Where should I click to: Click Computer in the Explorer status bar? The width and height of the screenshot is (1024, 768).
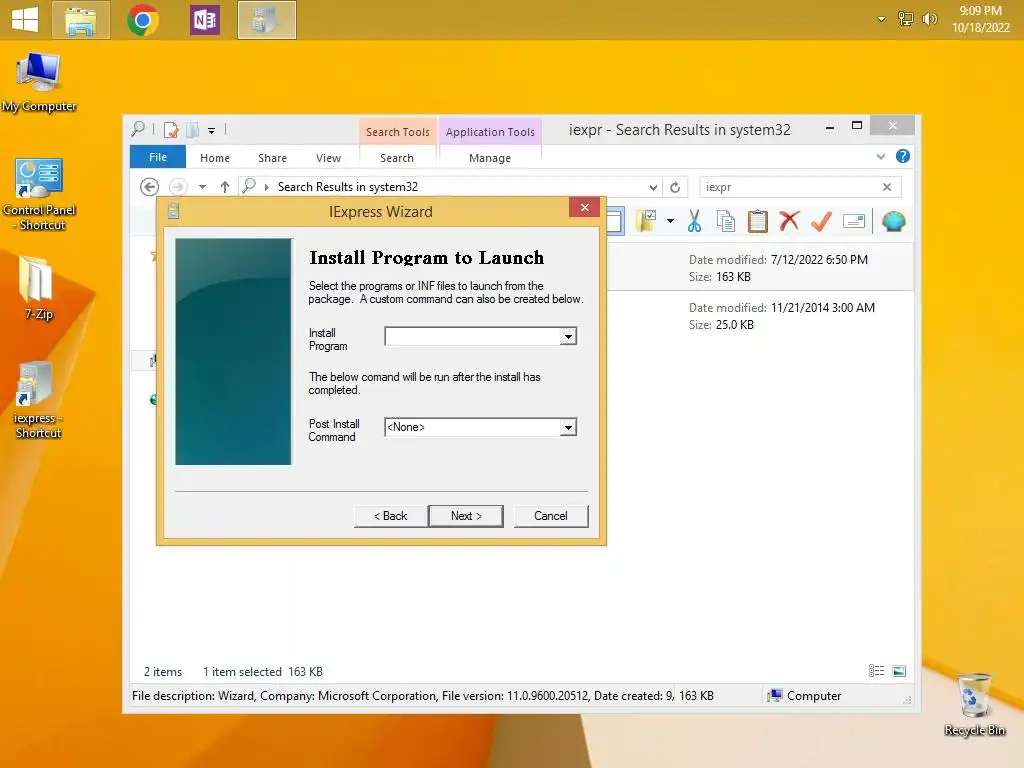click(805, 696)
